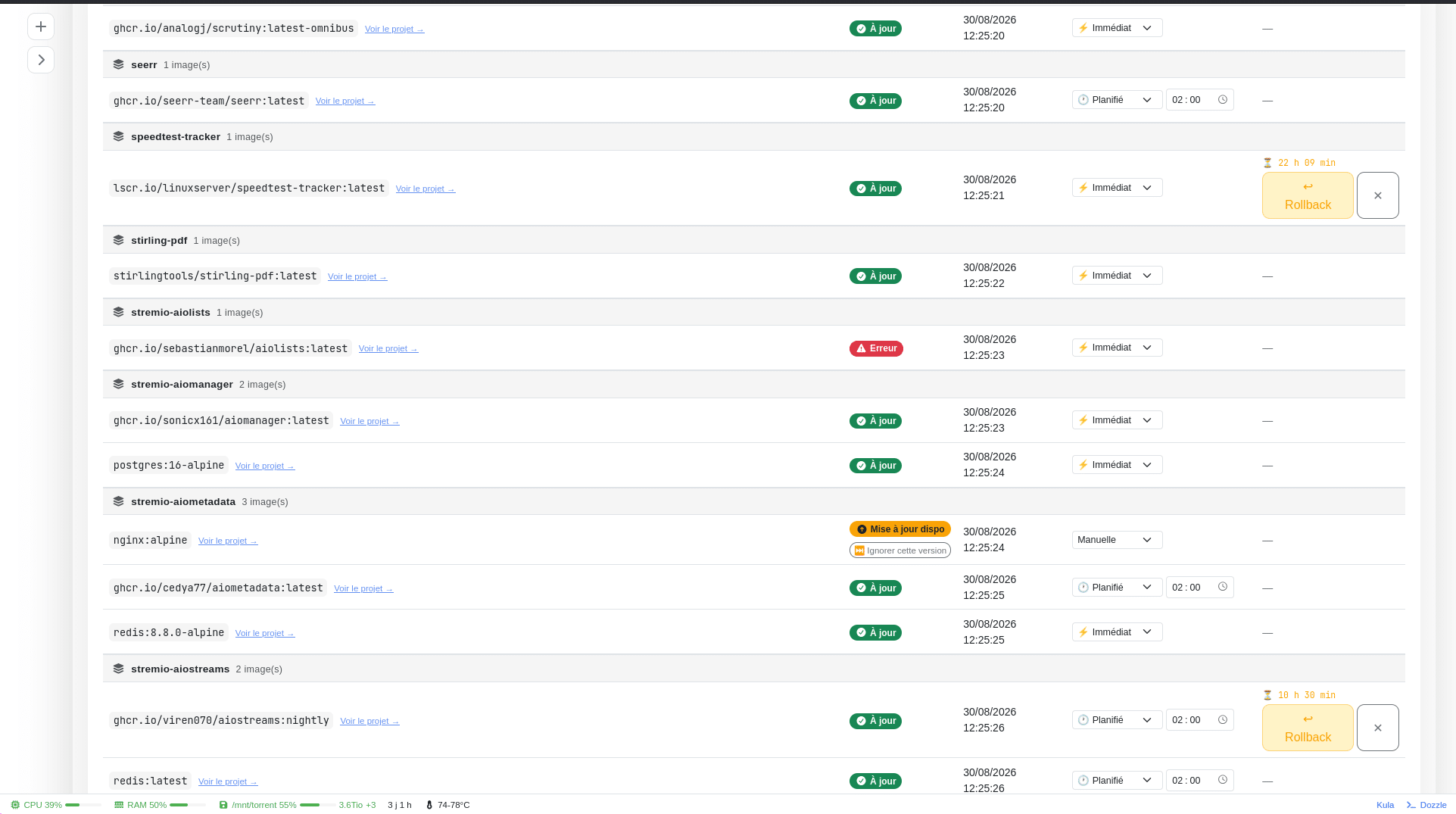Viewport: 1456px width, 814px height.
Task: Dismiss the speedtest-tracker rollback with X button
Action: pyautogui.click(x=1378, y=195)
